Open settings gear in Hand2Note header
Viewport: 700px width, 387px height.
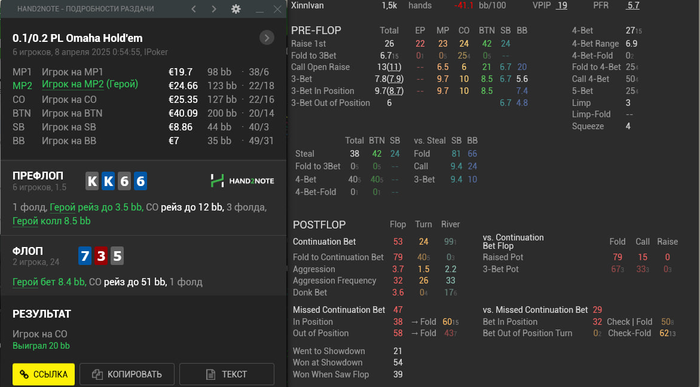[236, 9]
